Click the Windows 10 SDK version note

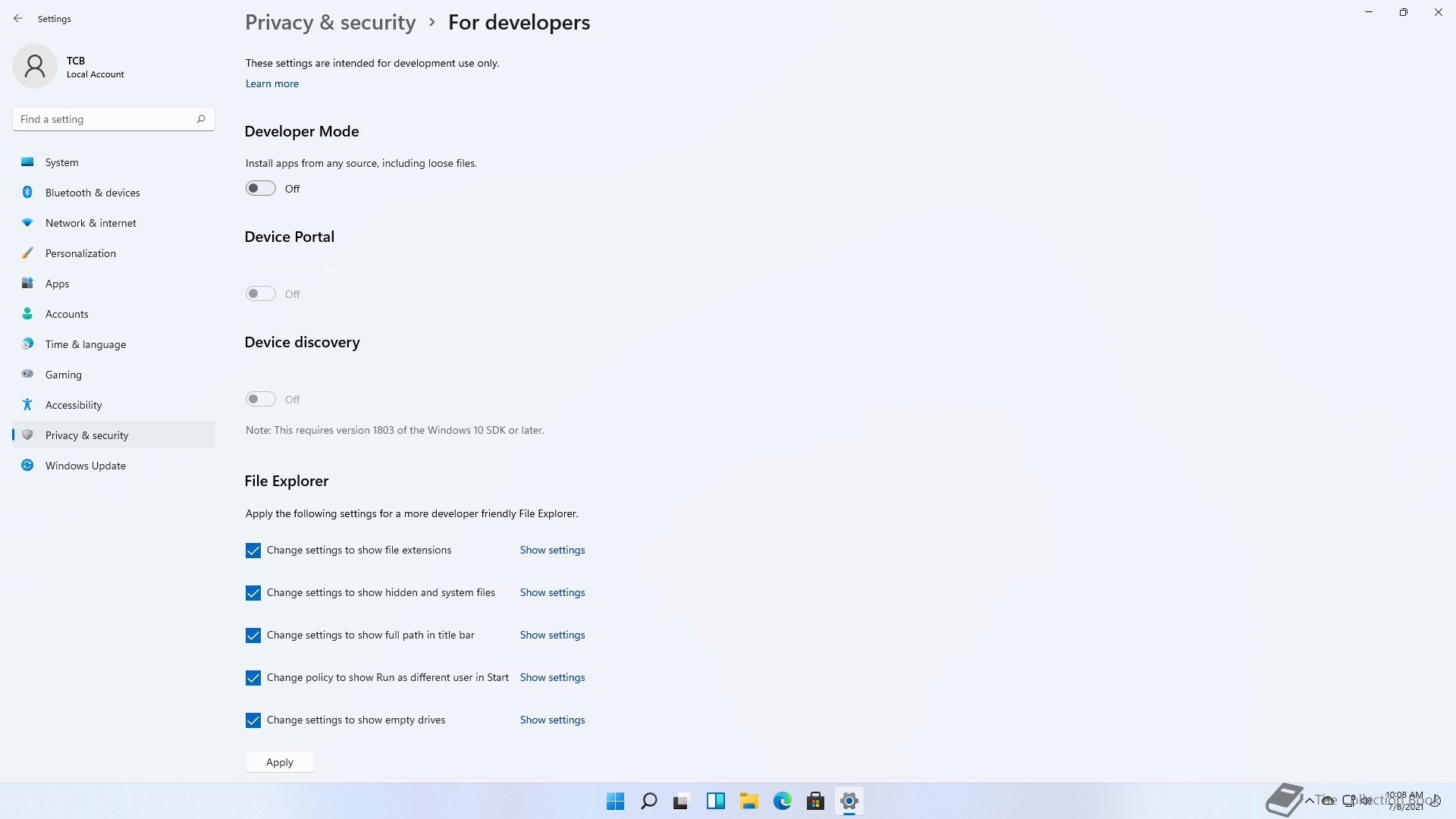pos(395,430)
